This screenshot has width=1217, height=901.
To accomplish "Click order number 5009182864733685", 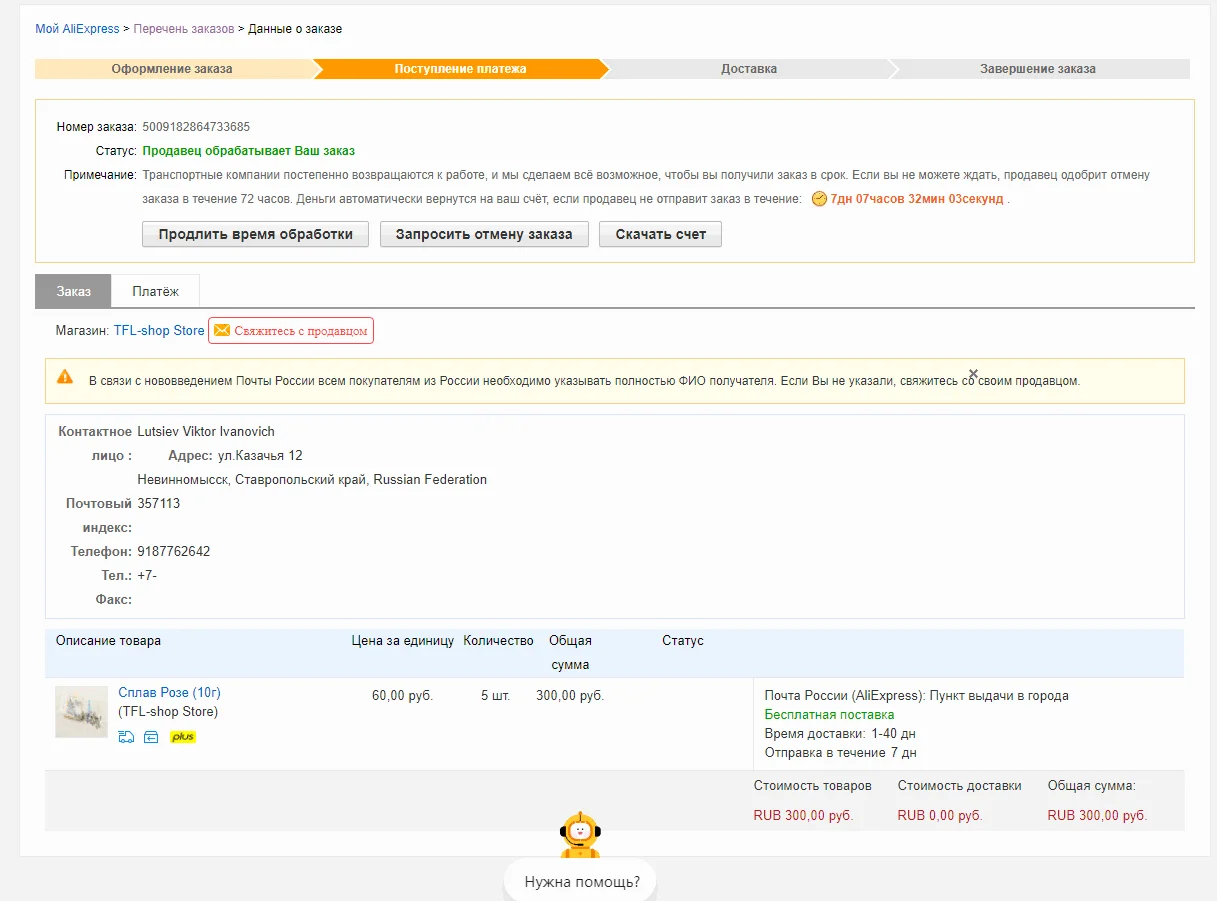I will point(196,127).
